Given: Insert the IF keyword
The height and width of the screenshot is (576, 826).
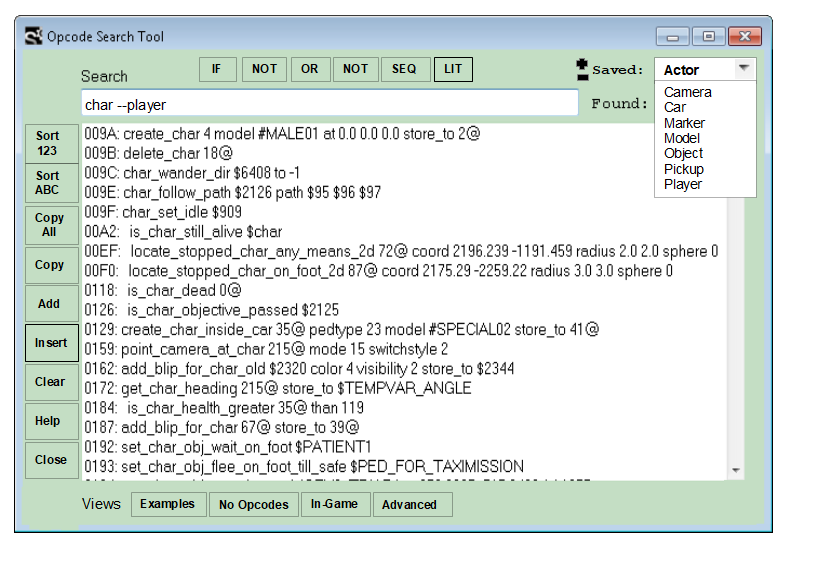Looking at the screenshot, I should pyautogui.click(x=219, y=69).
